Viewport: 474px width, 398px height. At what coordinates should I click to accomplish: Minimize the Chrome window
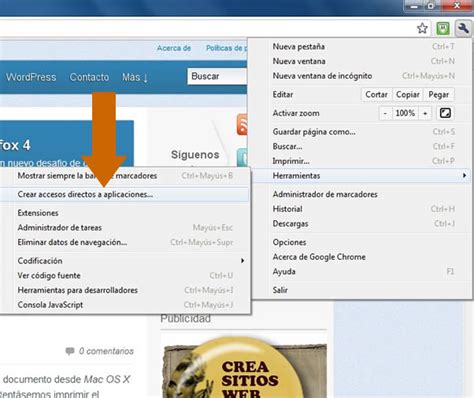tap(414, 6)
